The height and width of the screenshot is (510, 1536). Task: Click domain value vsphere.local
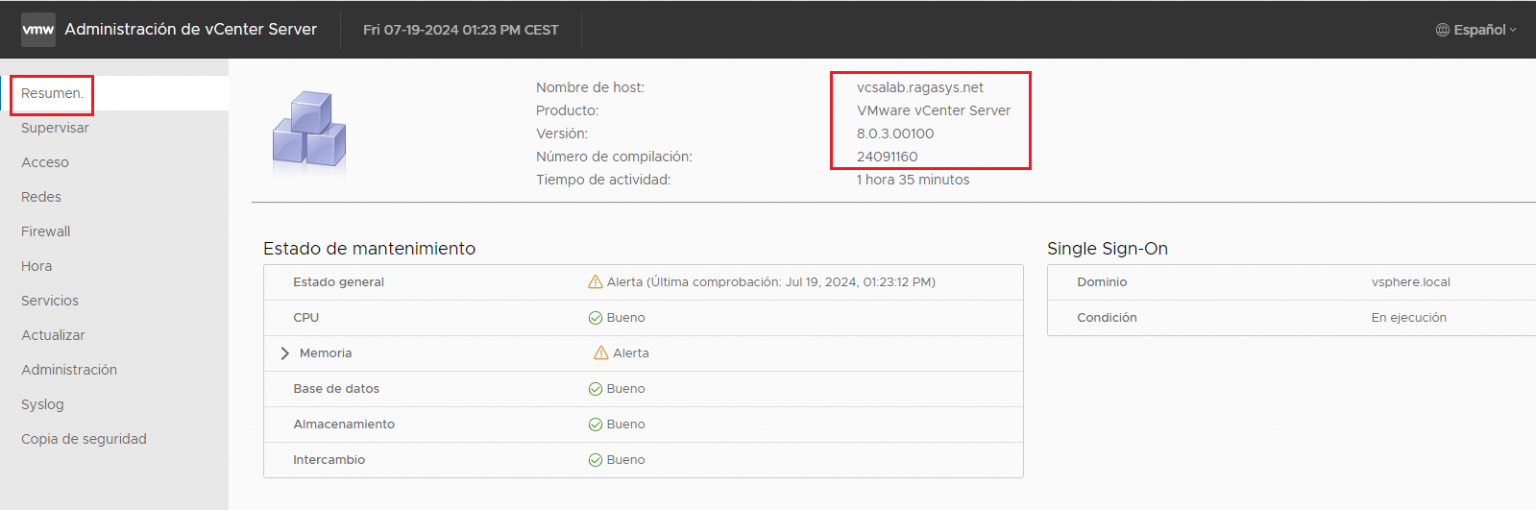tap(1411, 282)
